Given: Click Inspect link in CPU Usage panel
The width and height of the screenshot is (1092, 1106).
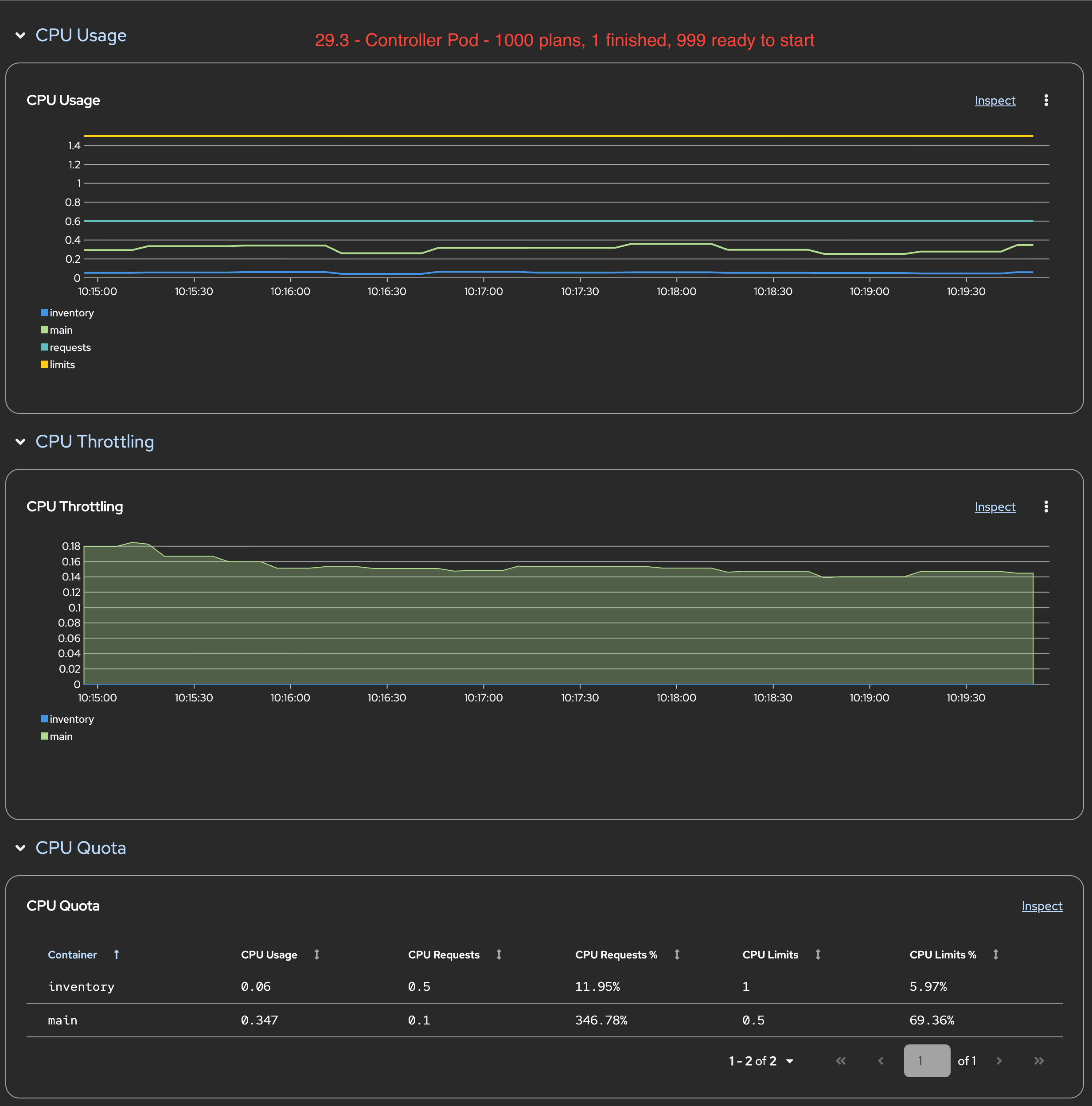Looking at the screenshot, I should [x=994, y=101].
